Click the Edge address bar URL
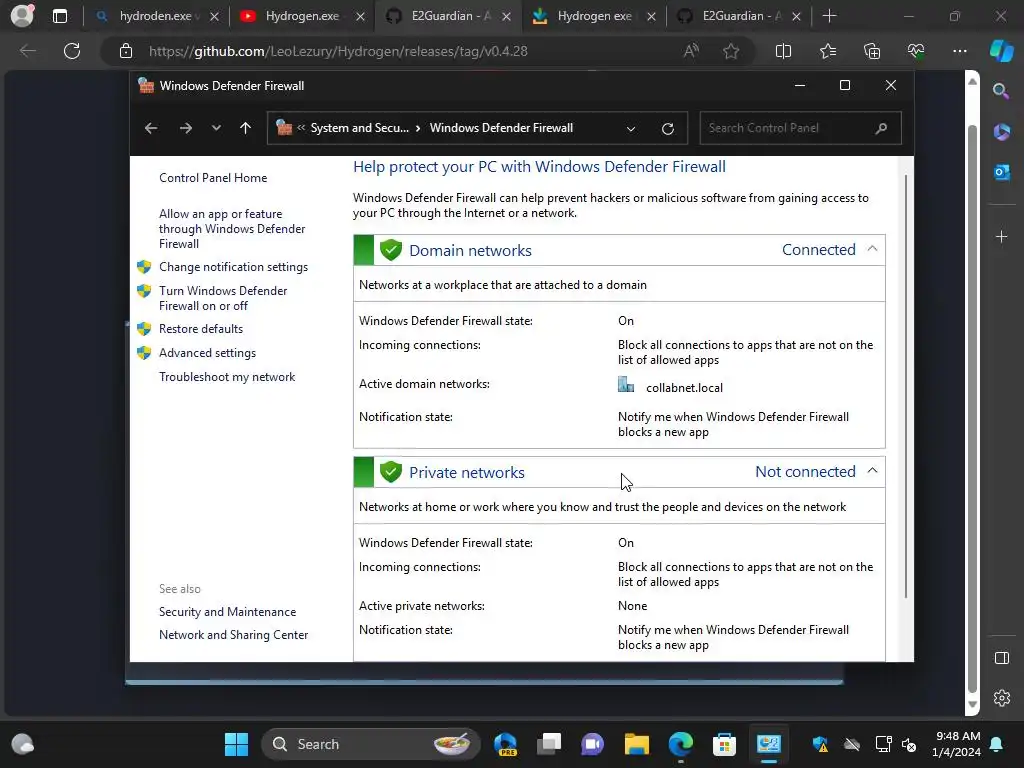This screenshot has width=1024, height=768. [x=338, y=51]
